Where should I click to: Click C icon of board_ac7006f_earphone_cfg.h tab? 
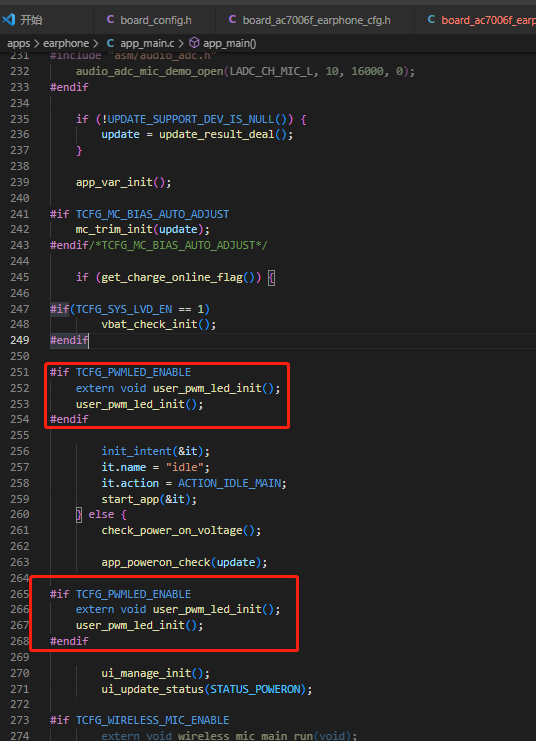(x=232, y=19)
